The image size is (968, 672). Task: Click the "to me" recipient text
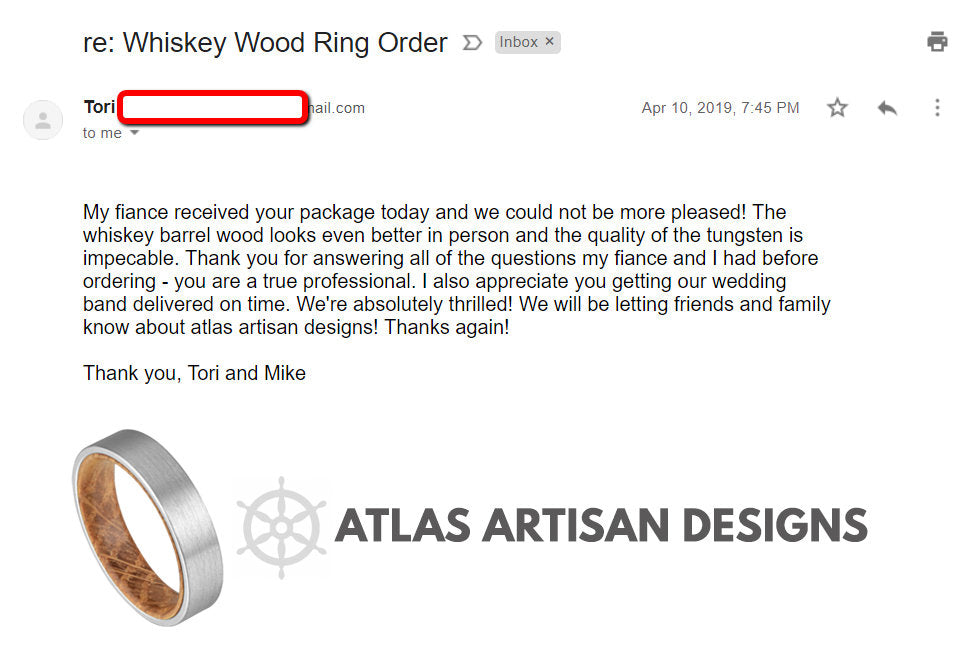[x=102, y=133]
